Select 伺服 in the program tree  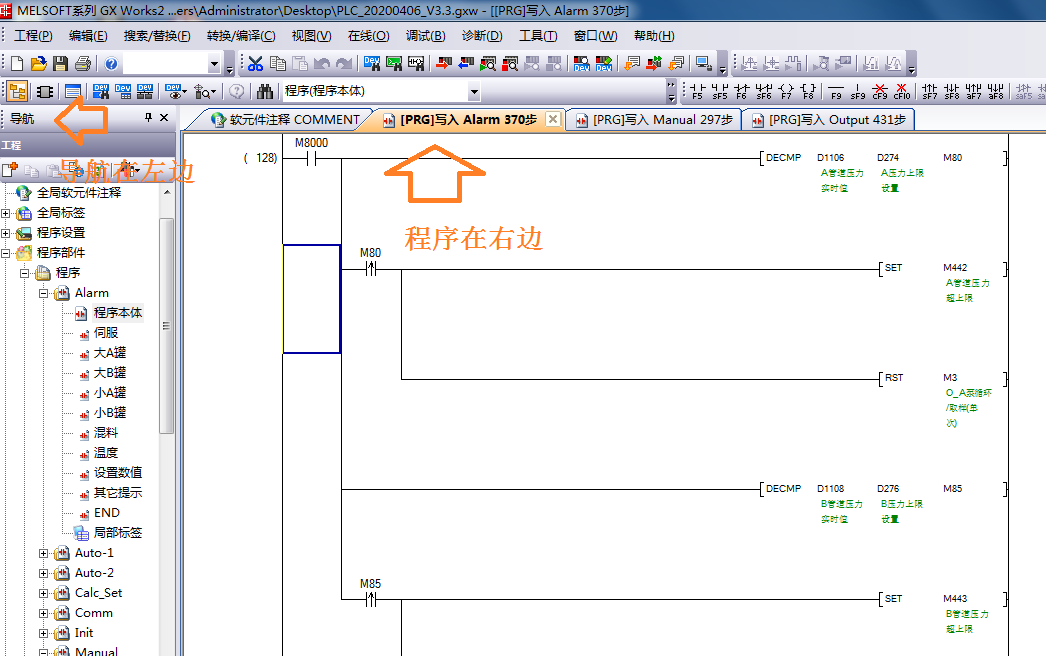pyautogui.click(x=105, y=333)
